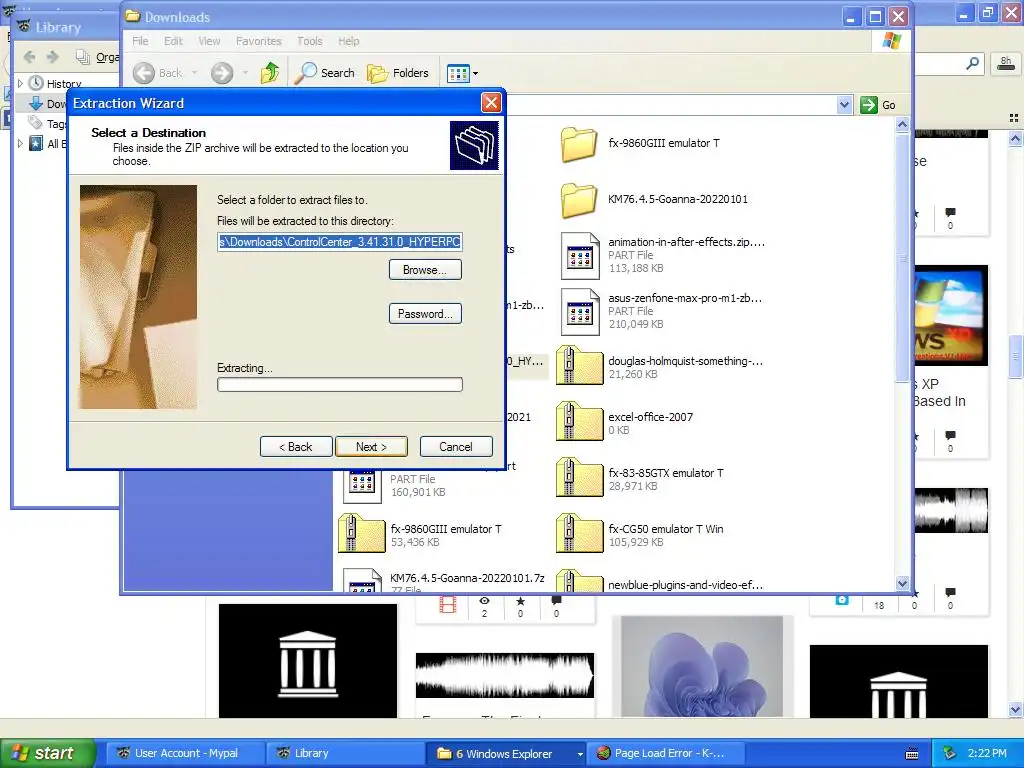The image size is (1024, 768).
Task: Expand History in Library tree
Action: [x=20, y=83]
